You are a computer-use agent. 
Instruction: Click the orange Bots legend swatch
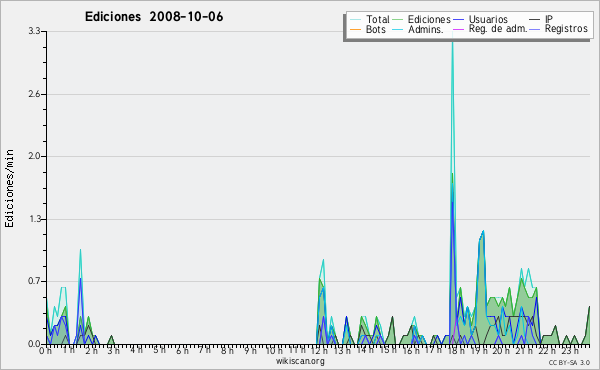(x=355, y=29)
